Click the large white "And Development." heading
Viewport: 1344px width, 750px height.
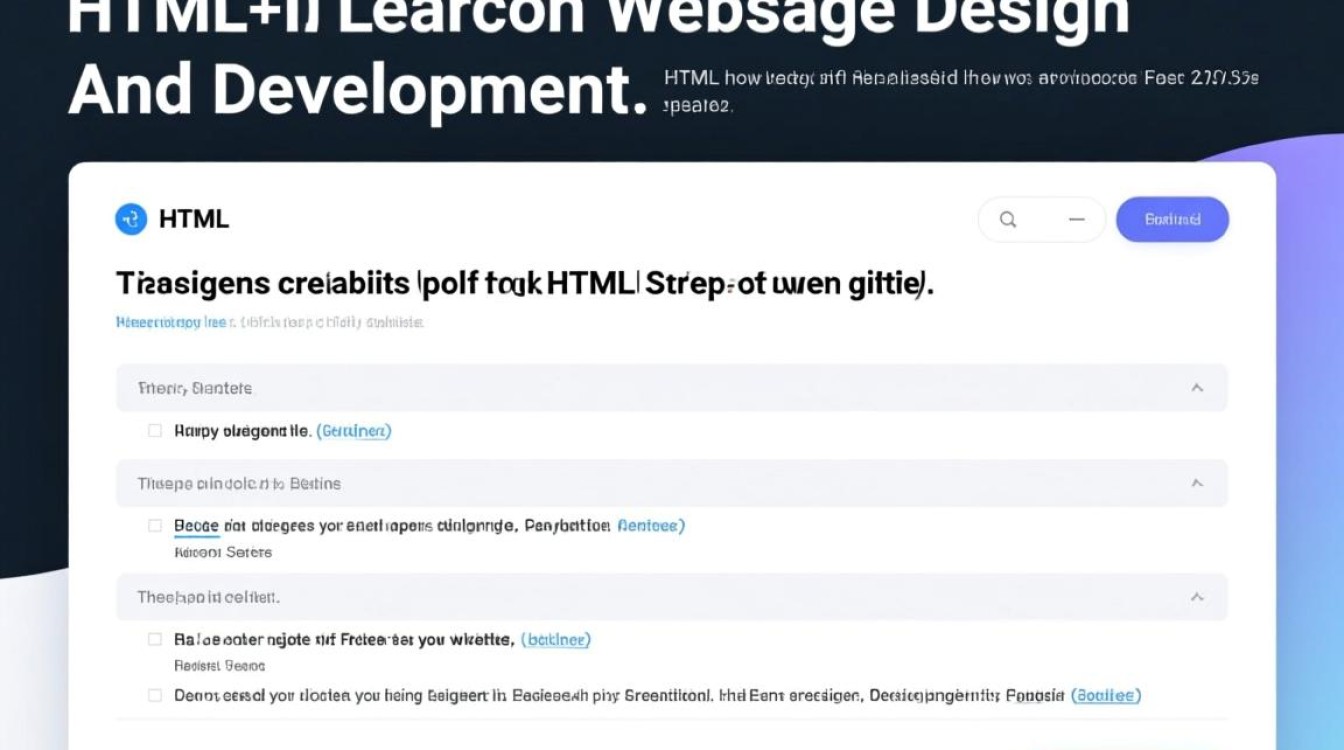pyautogui.click(x=358, y=90)
